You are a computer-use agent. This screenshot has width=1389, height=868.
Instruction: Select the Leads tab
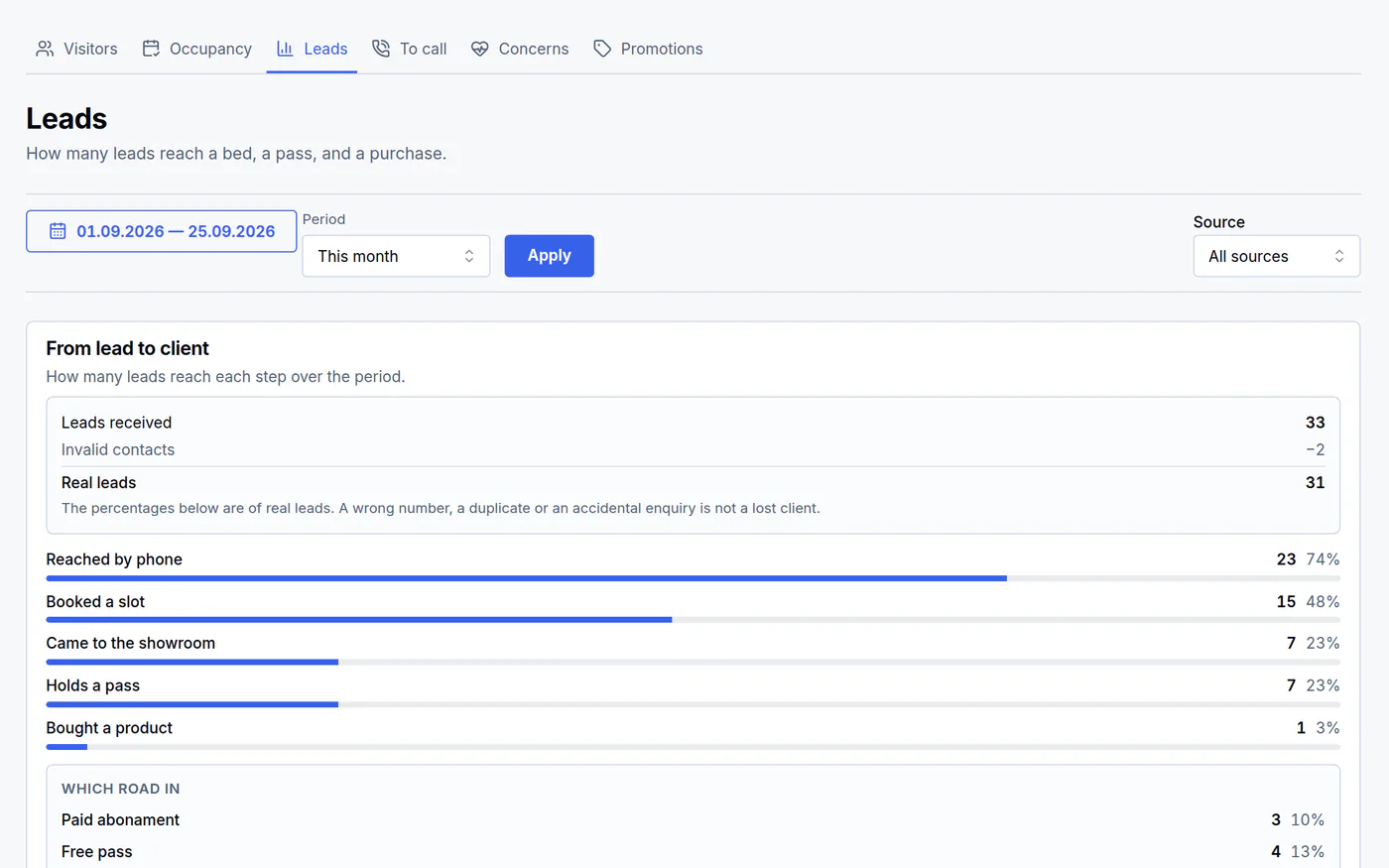click(312, 49)
